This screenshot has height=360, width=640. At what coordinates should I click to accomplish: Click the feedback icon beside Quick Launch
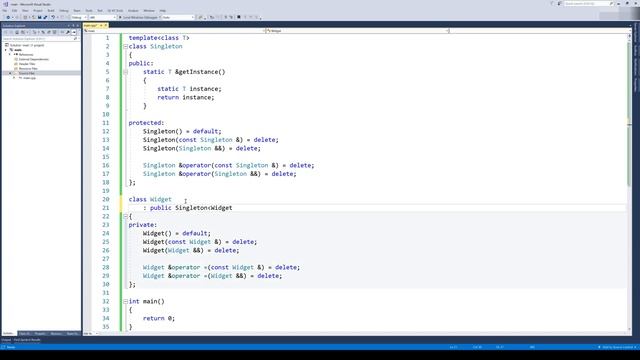coord(559,3)
